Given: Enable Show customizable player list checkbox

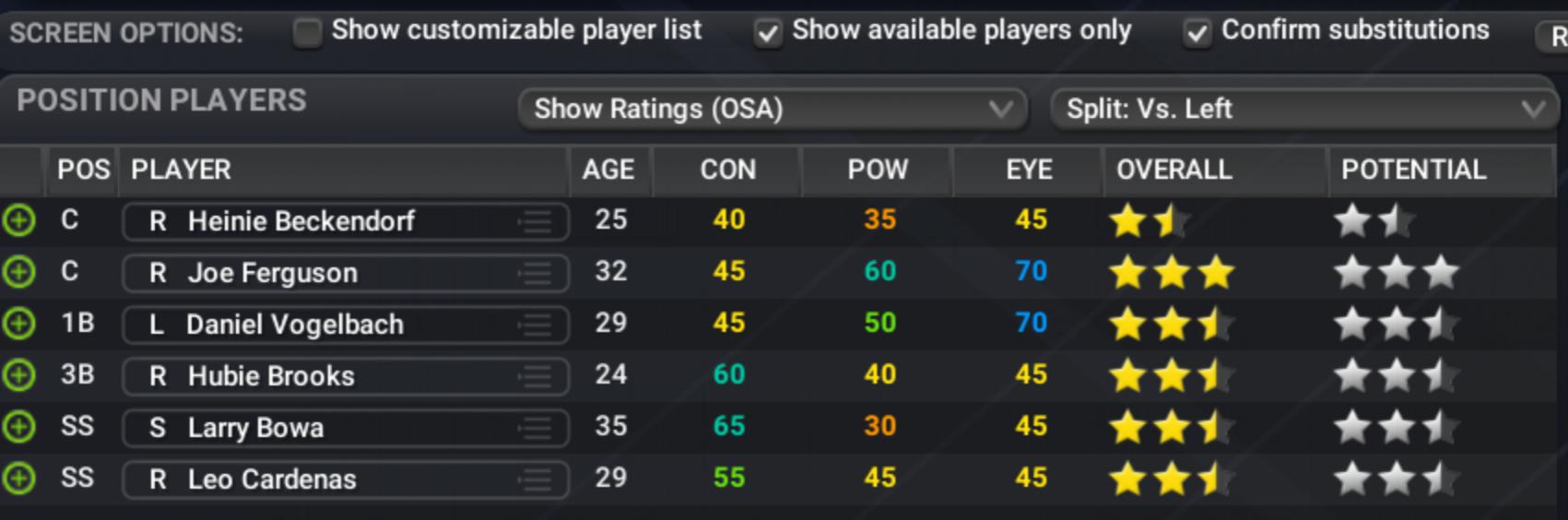Looking at the screenshot, I should pos(307,33).
